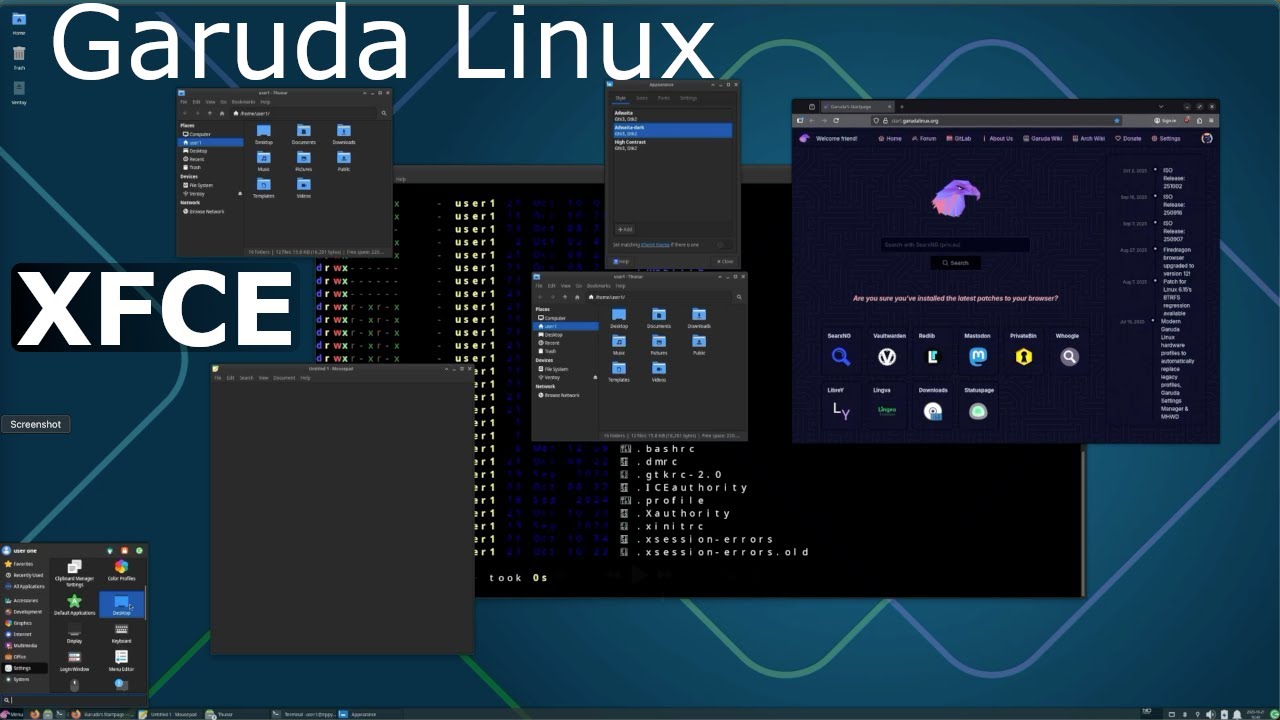Select the Style tab in Appearance

(620, 98)
